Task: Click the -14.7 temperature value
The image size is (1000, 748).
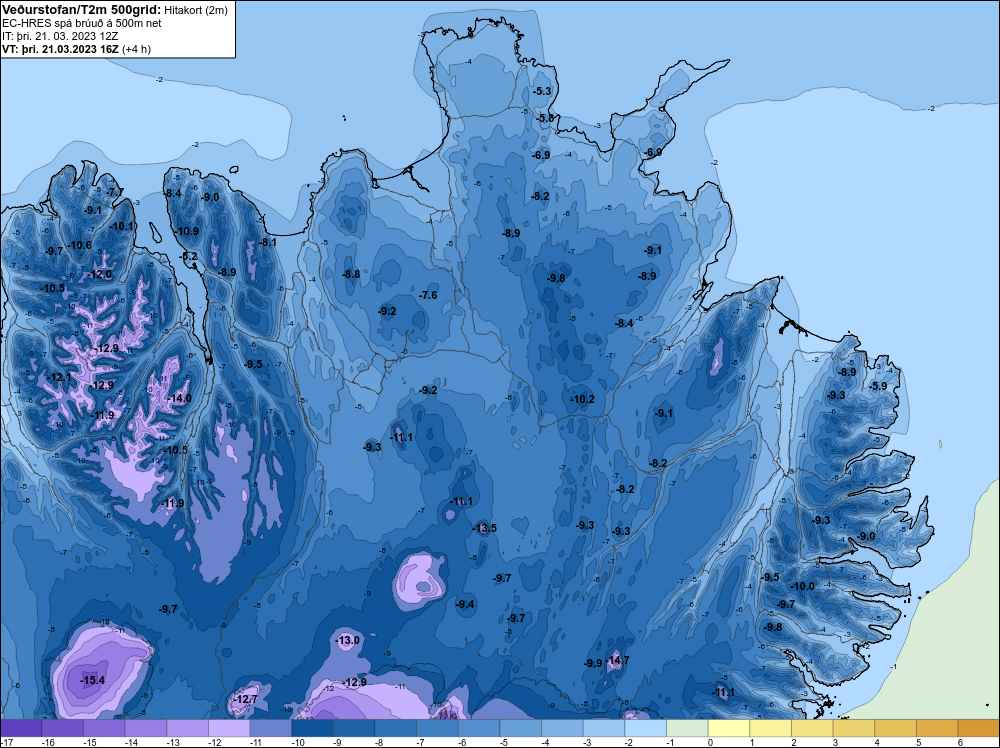Action: [618, 660]
